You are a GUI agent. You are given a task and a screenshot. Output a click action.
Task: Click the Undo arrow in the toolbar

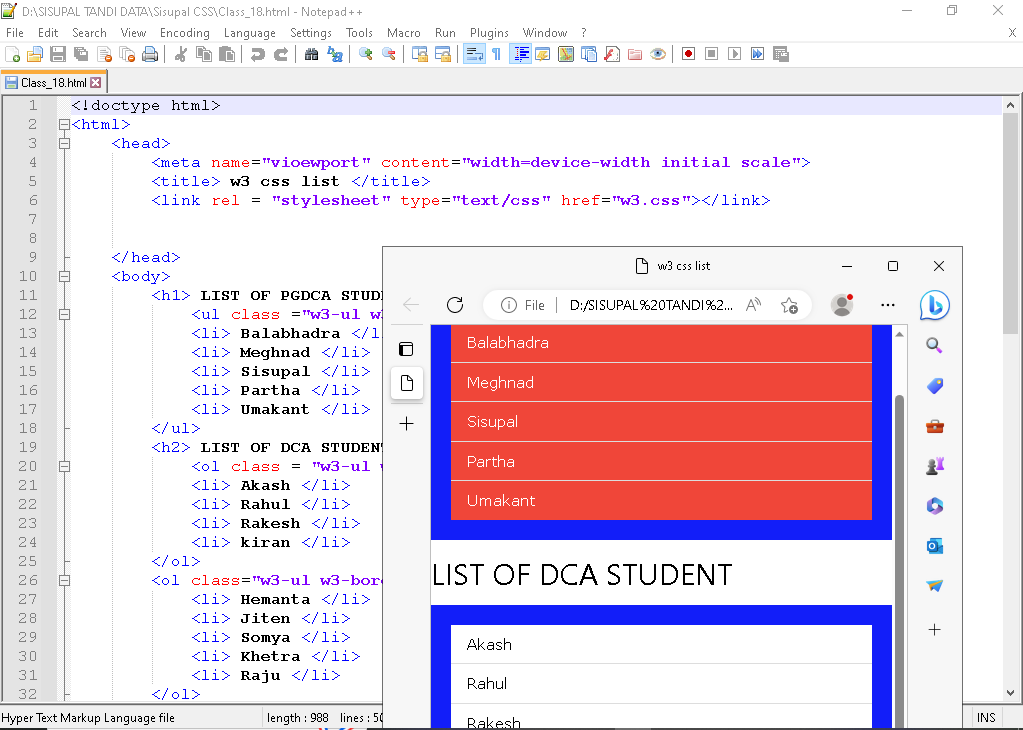[258, 54]
